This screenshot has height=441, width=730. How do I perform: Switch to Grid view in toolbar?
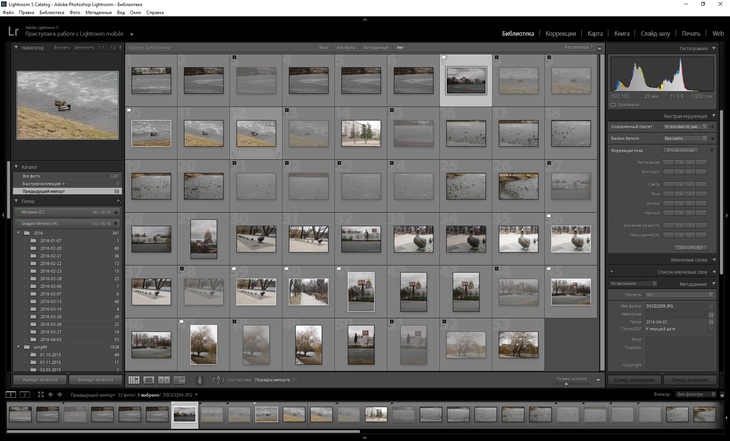tap(134, 380)
